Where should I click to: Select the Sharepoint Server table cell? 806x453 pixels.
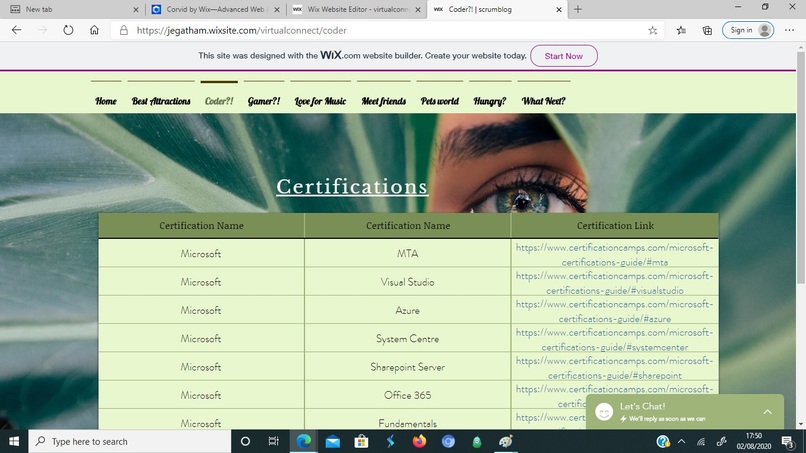tap(408, 367)
